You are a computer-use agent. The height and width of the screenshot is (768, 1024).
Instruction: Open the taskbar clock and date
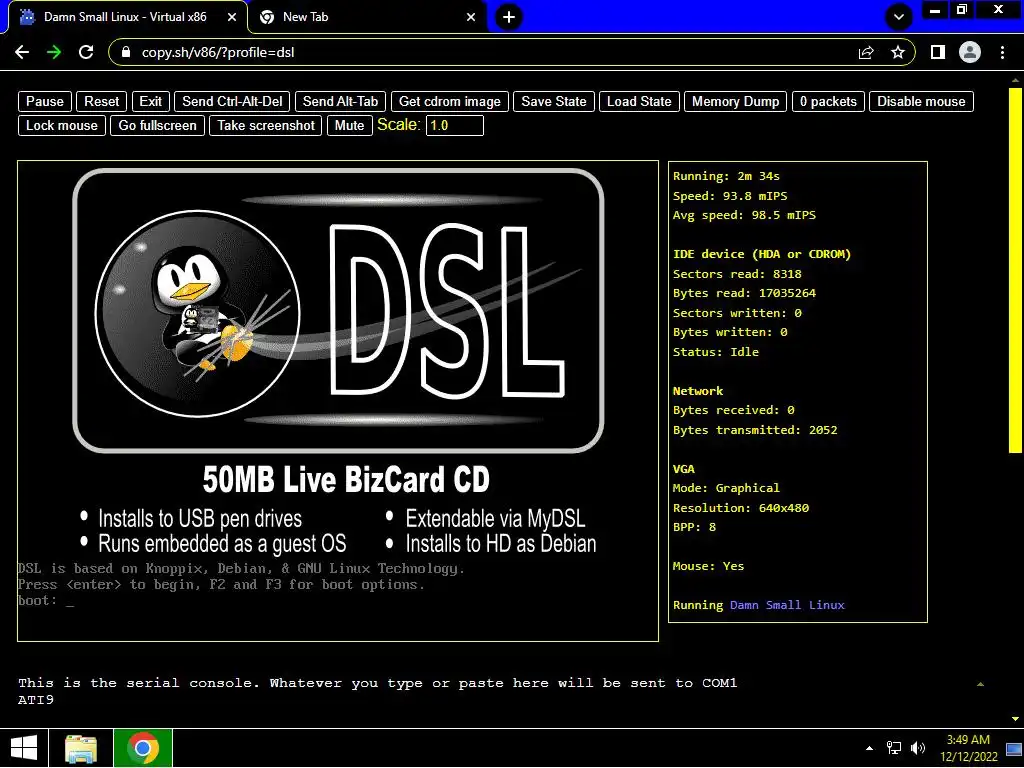[968, 748]
